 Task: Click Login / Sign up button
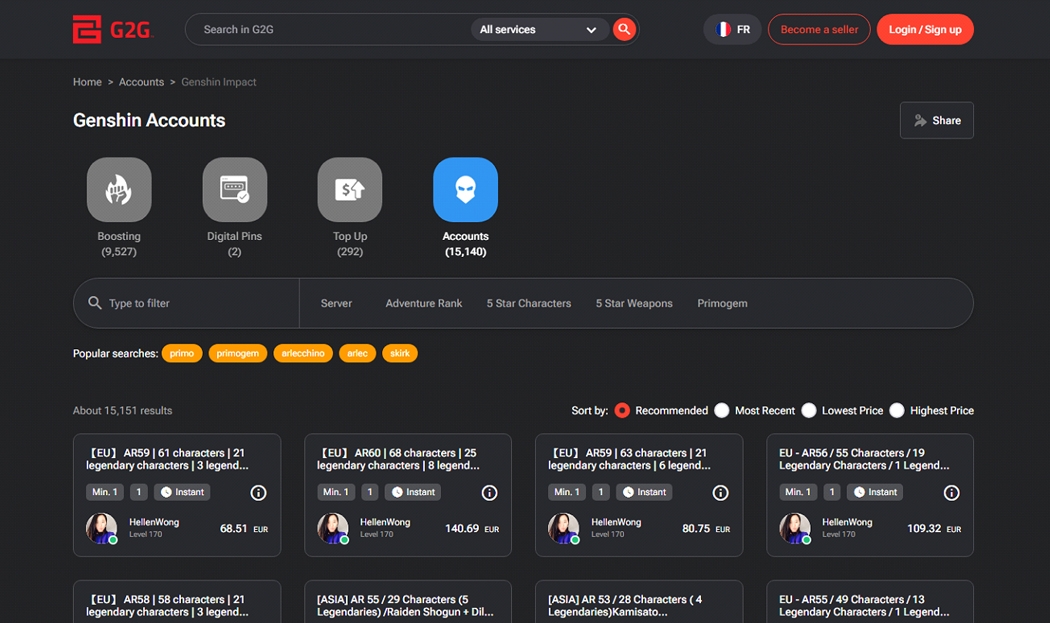tap(925, 29)
